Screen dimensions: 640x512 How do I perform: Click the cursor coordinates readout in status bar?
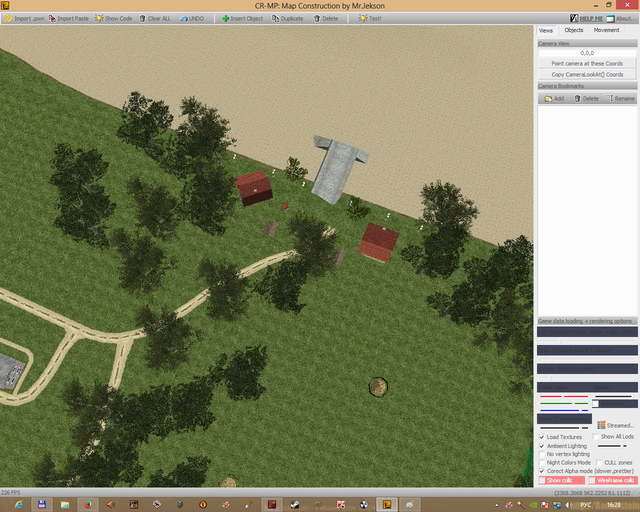[x=592, y=493]
